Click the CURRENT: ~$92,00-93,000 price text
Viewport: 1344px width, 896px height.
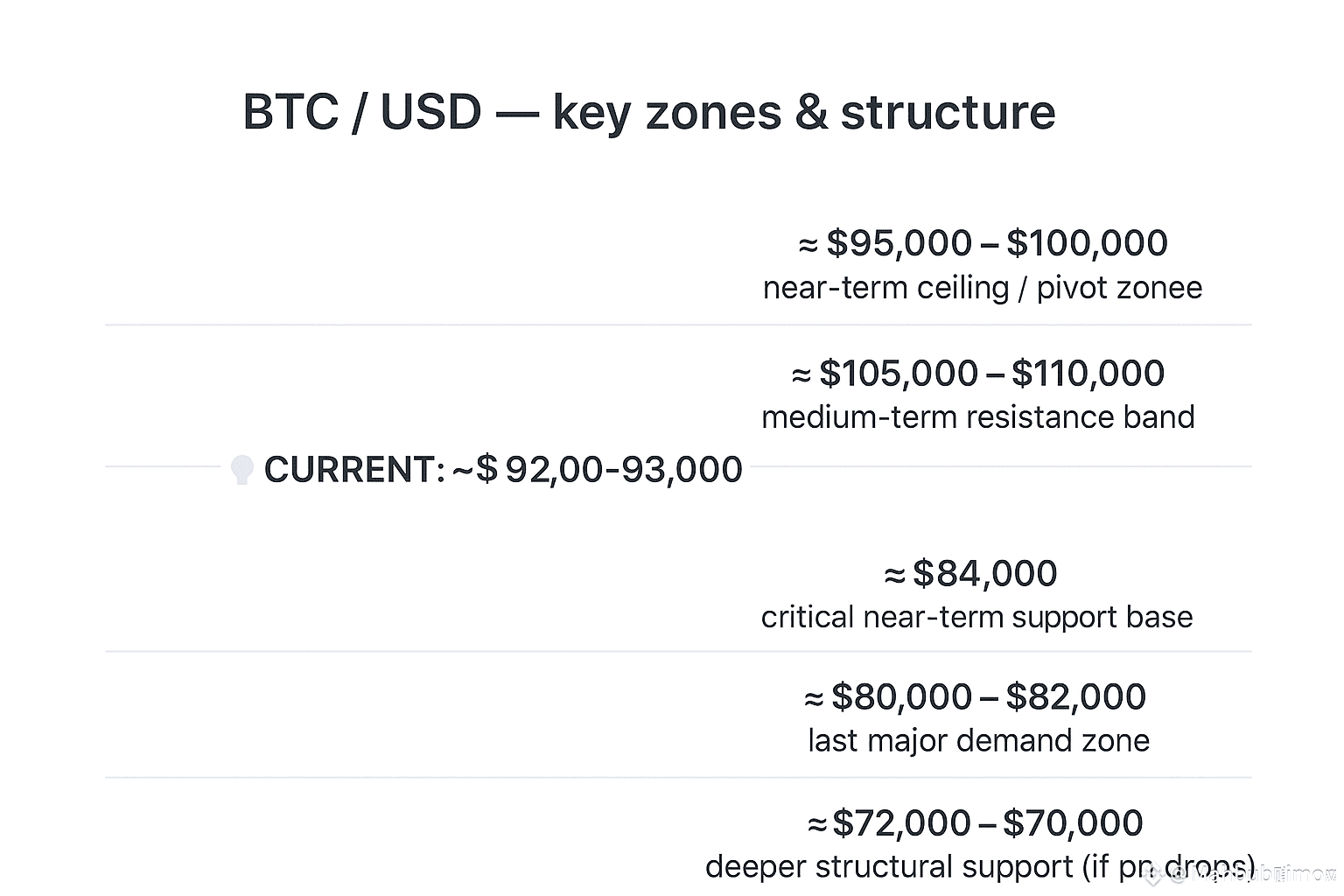tap(503, 470)
